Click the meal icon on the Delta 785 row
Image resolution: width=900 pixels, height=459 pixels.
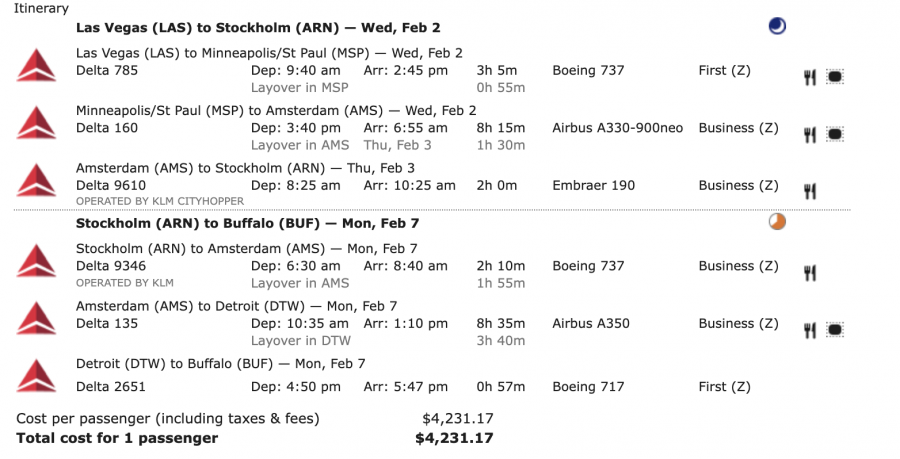[810, 78]
